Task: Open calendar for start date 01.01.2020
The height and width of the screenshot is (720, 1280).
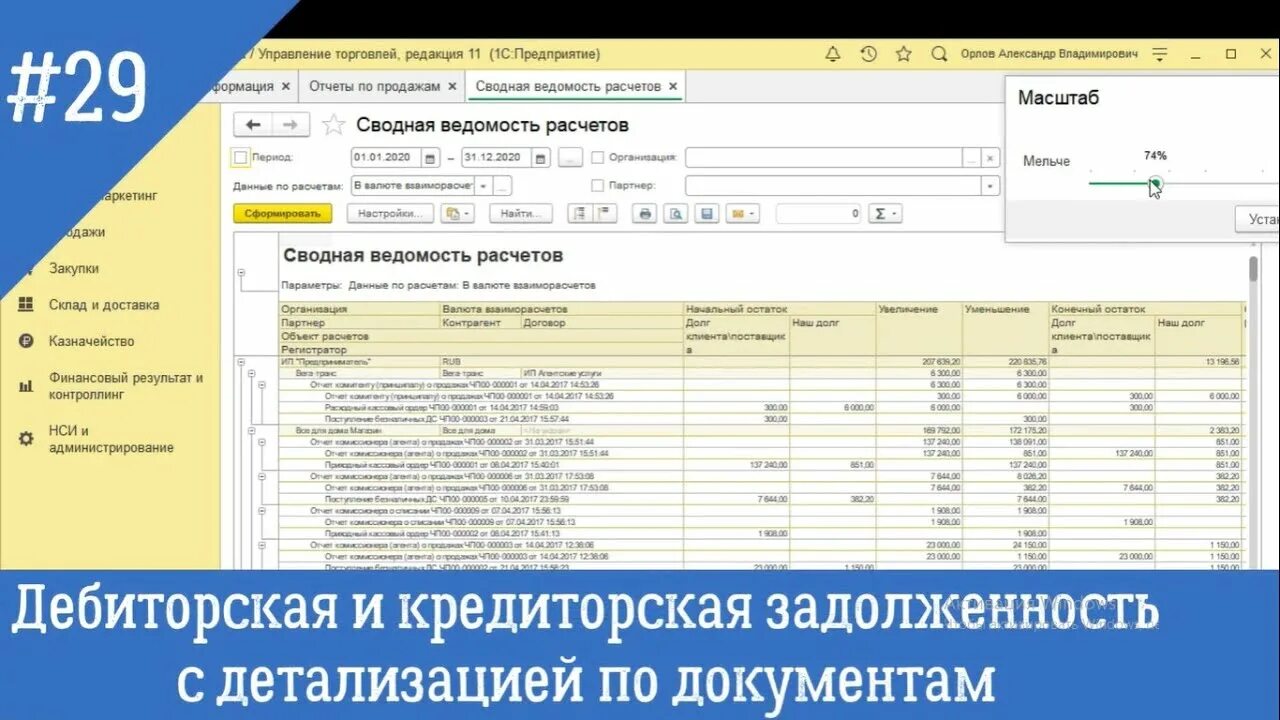Action: click(x=430, y=158)
